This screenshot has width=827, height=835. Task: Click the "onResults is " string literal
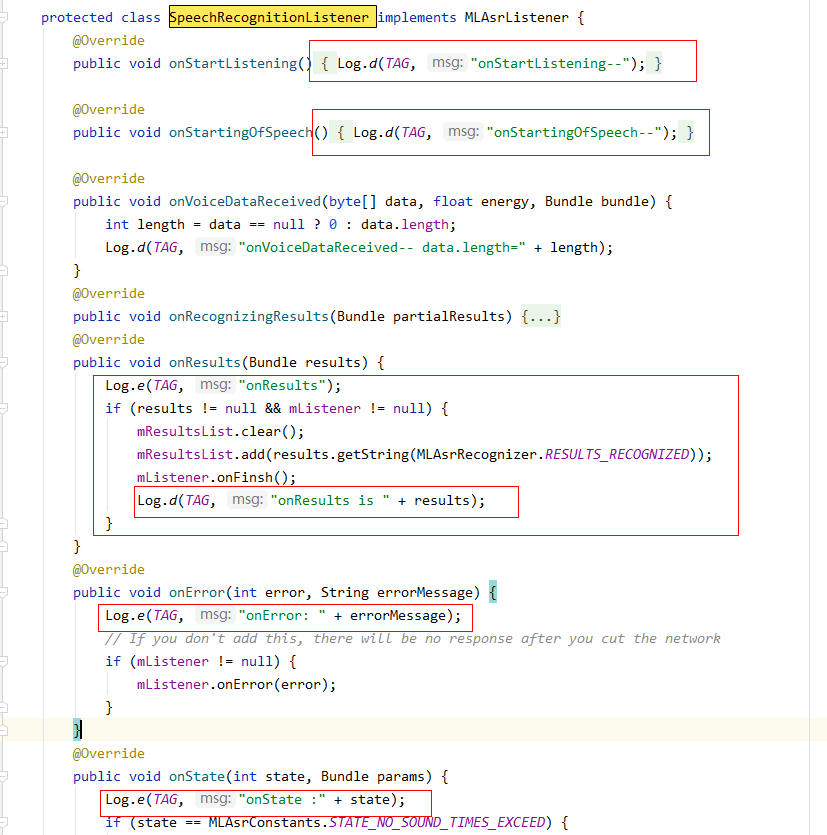pos(330,500)
